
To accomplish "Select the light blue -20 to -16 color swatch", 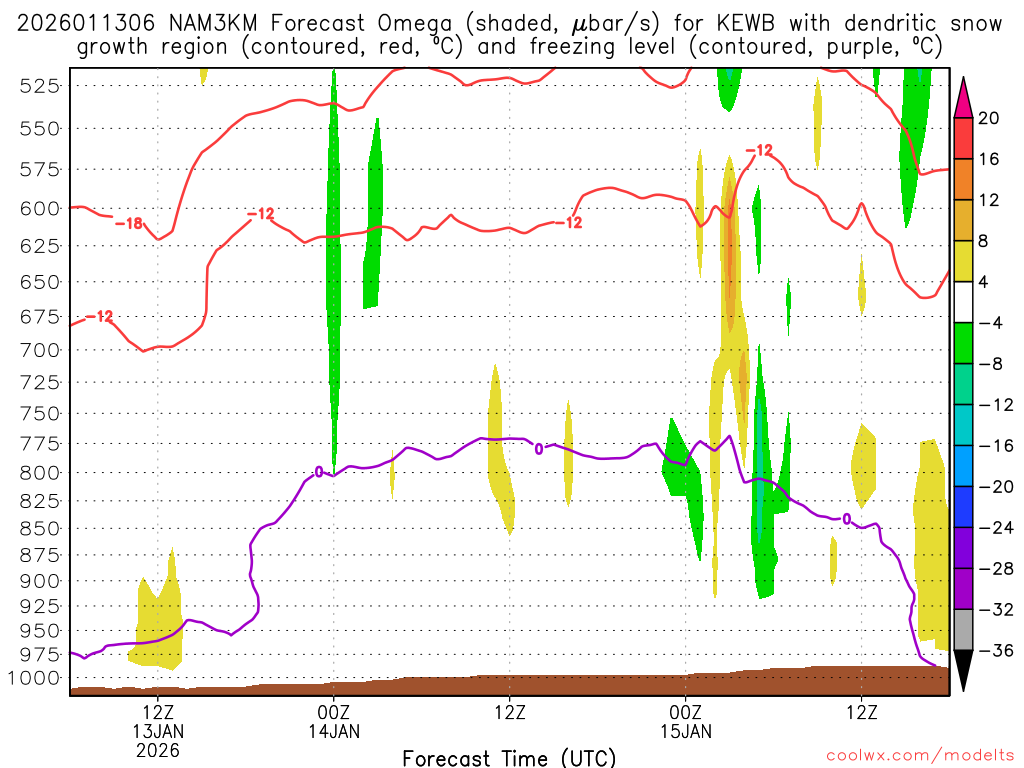I will (963, 466).
